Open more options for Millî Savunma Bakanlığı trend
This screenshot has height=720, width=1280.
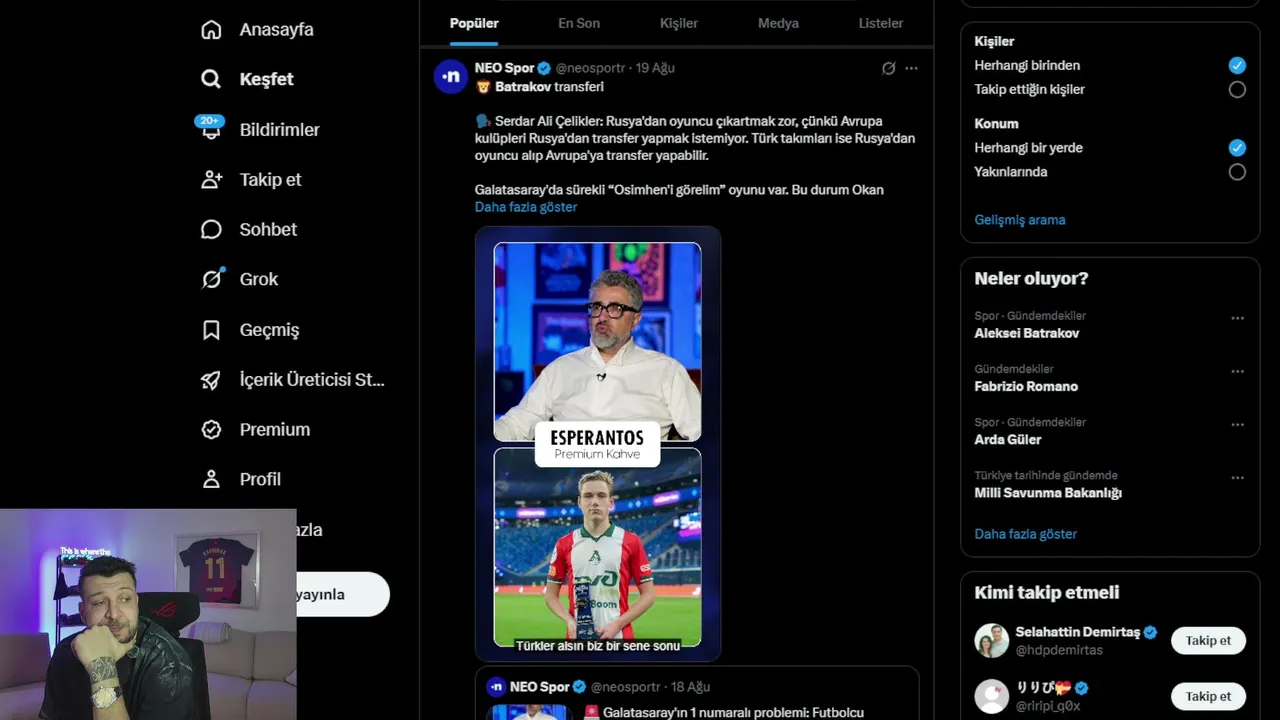1237,477
